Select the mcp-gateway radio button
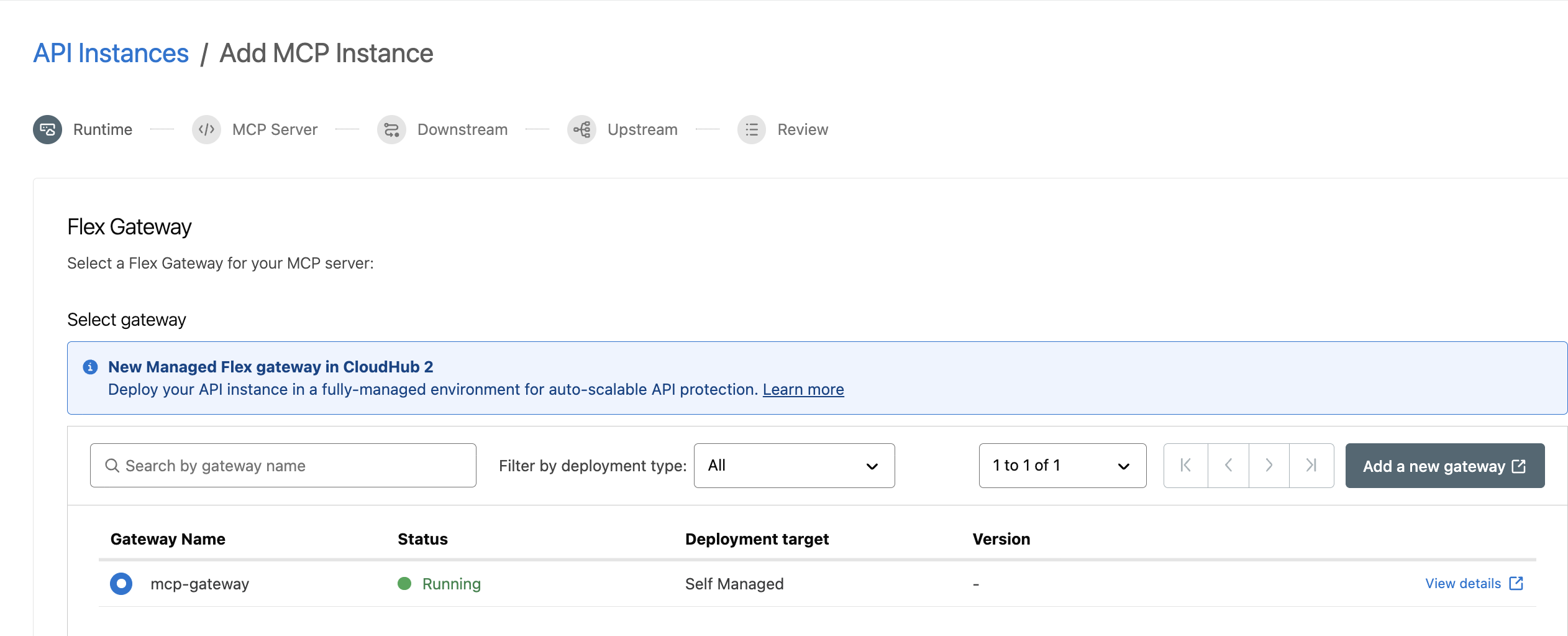The height and width of the screenshot is (636, 1568). pos(121,584)
